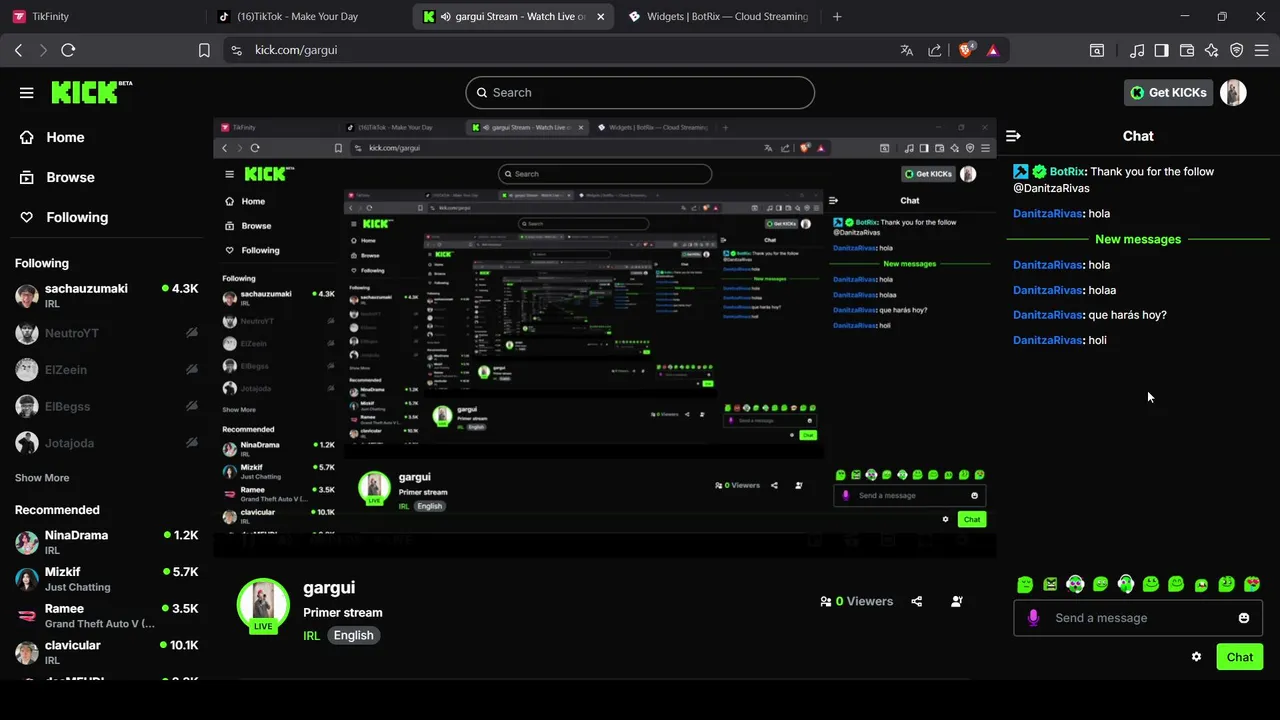Insert the angry green emote
The width and height of the screenshot is (1280, 720).
1050,584
